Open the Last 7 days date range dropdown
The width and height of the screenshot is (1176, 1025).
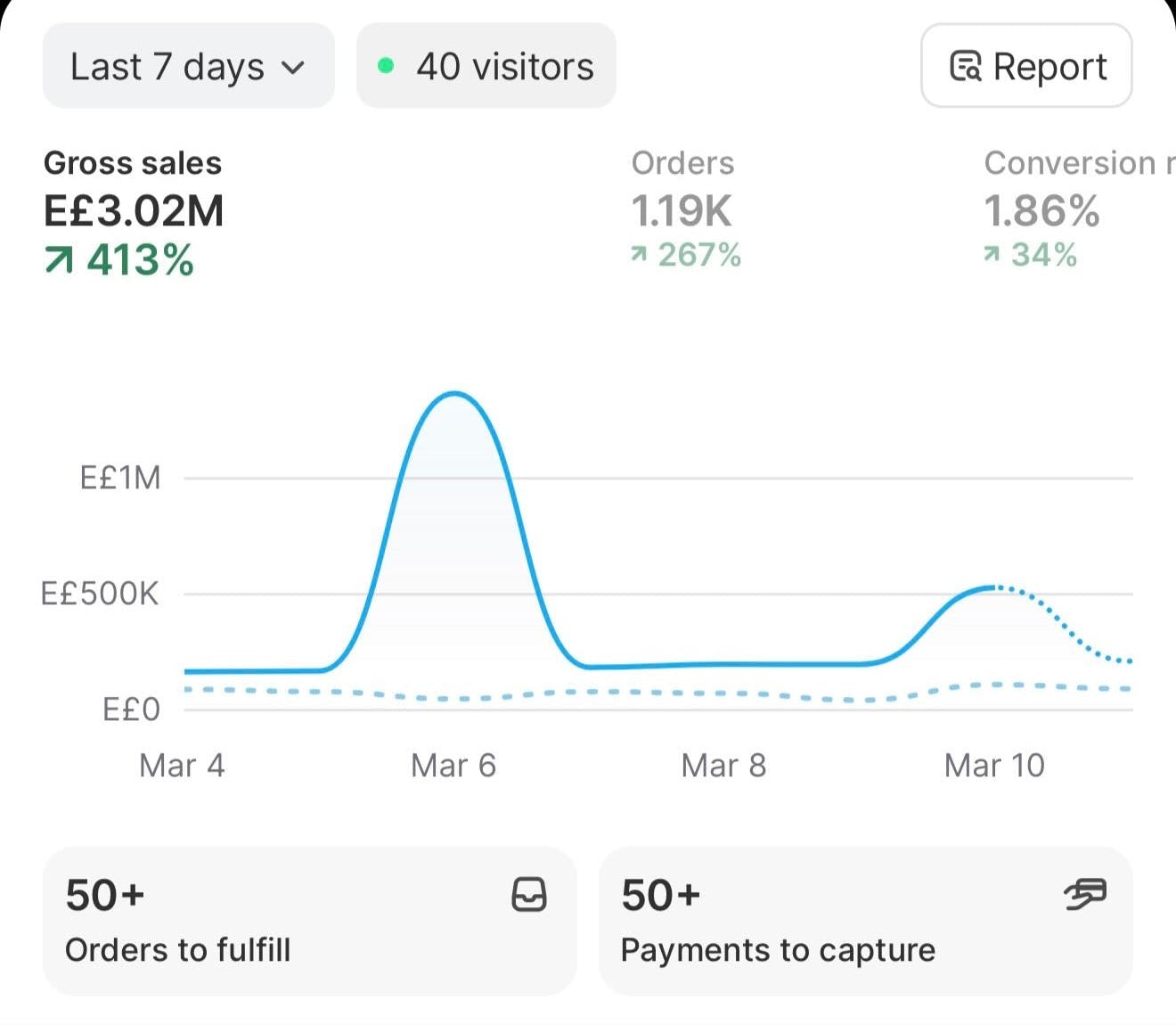pos(189,66)
